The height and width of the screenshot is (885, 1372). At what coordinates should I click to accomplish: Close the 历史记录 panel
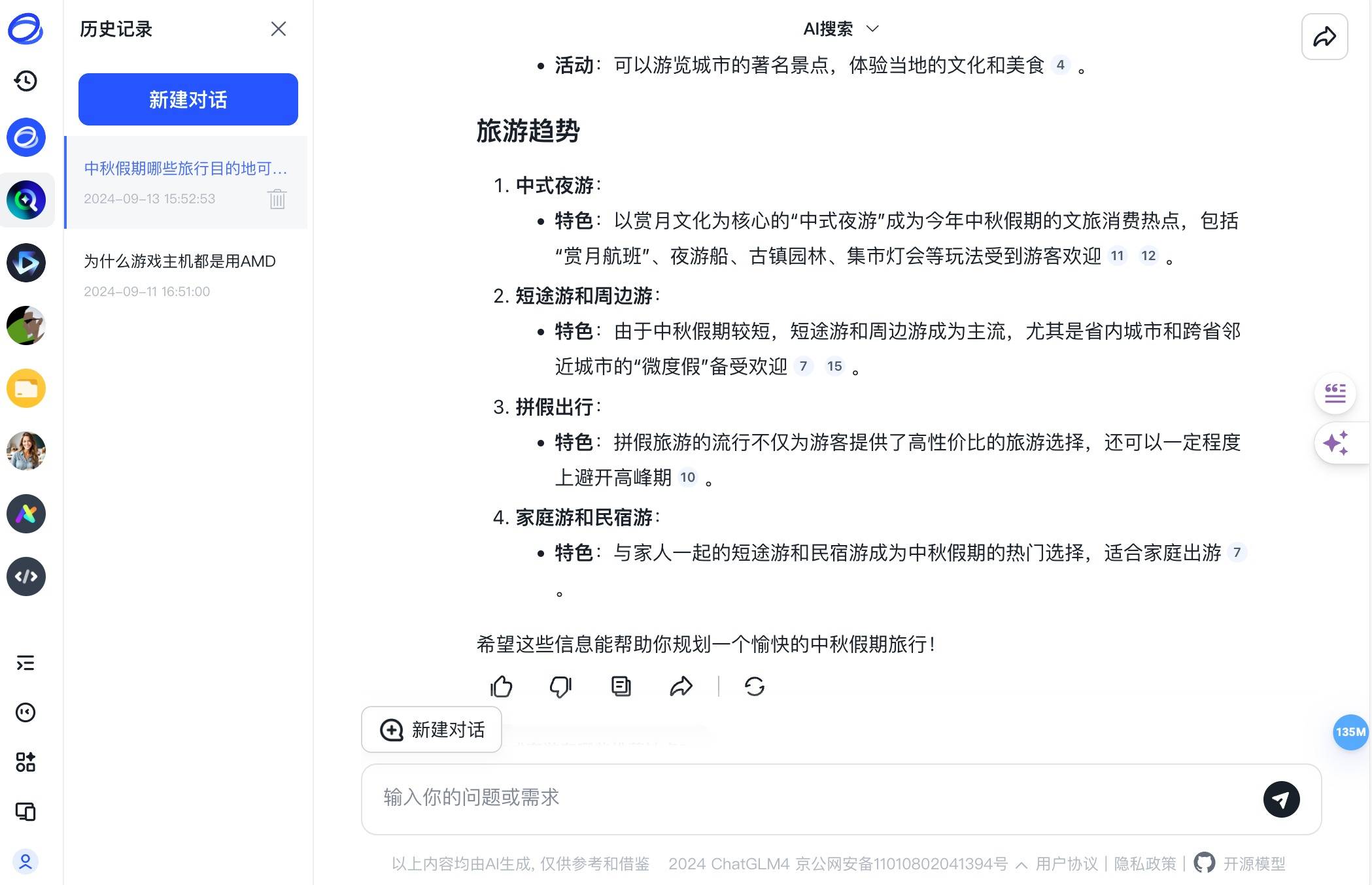tap(279, 29)
